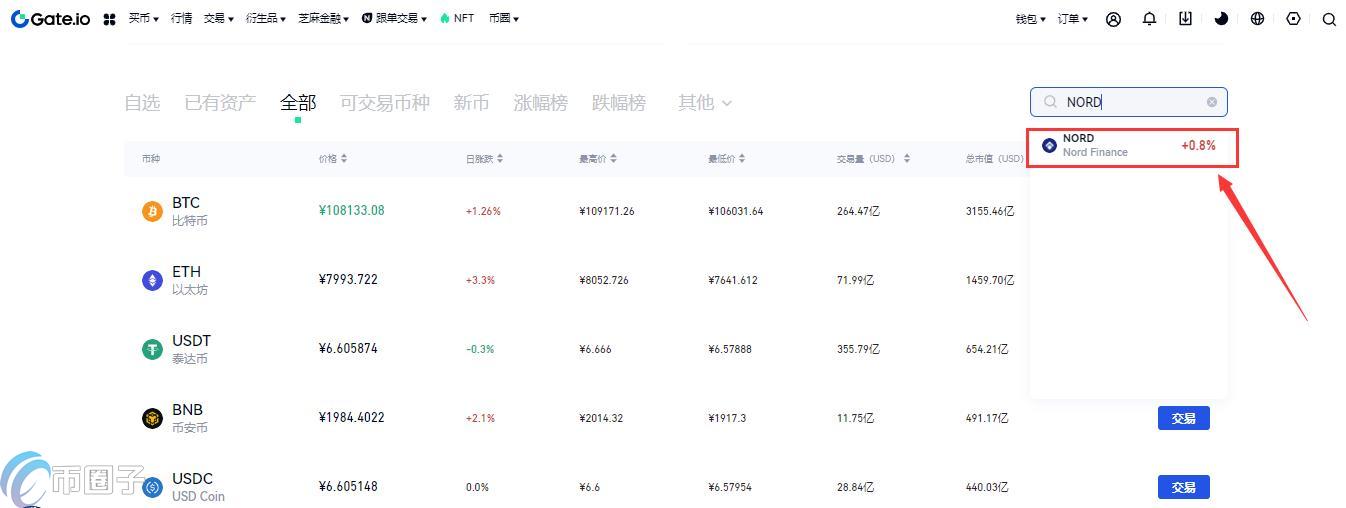Open the ETH 以太坊 coin name

[190, 280]
